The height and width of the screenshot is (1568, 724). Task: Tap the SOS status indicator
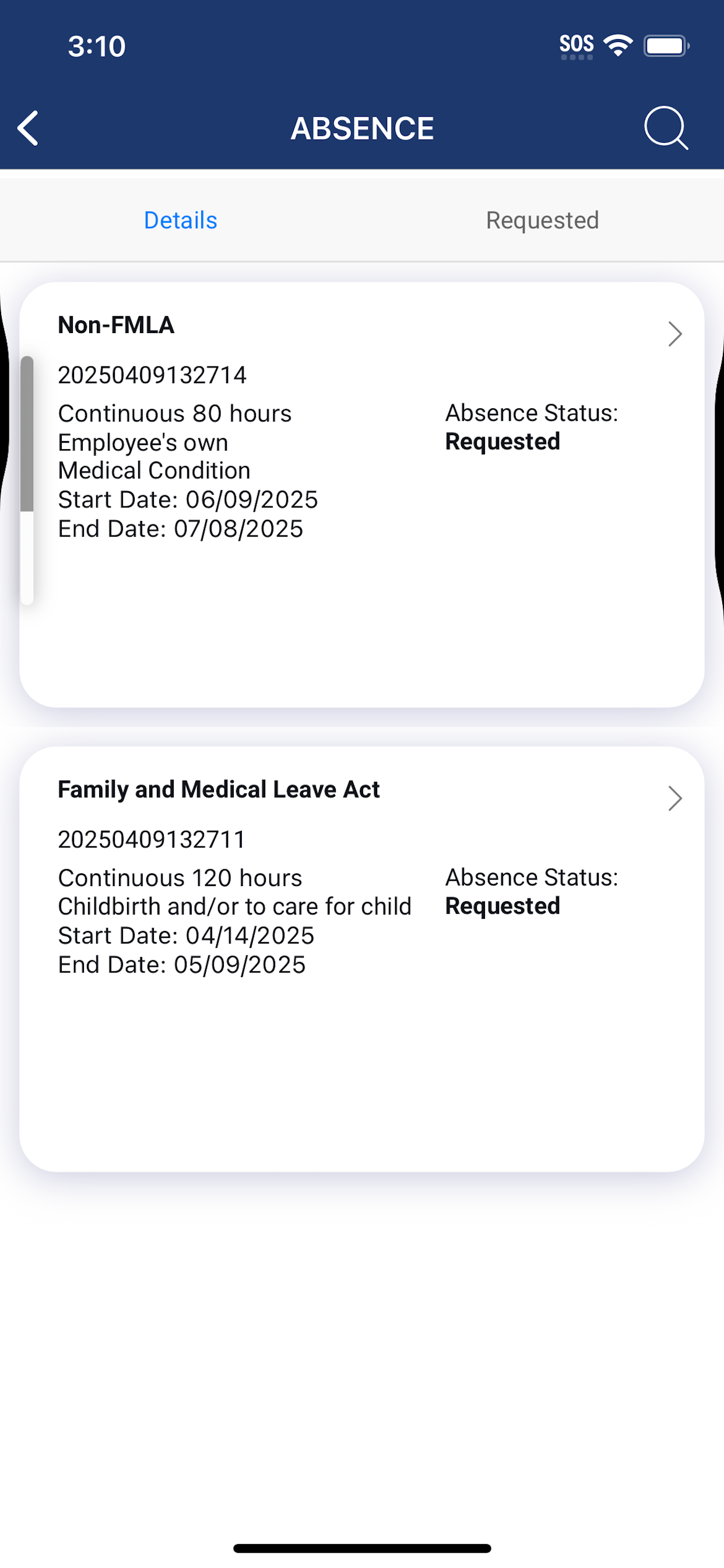[576, 45]
